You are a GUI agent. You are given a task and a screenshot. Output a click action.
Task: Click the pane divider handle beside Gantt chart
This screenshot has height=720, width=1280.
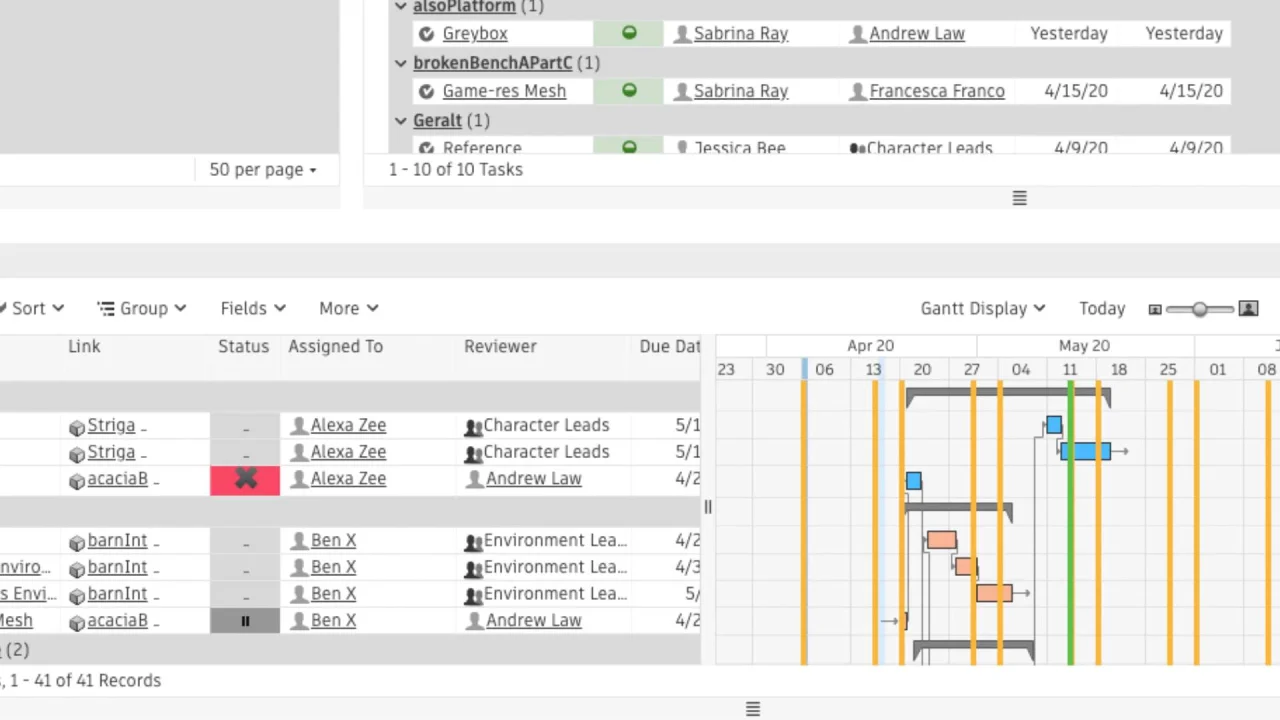click(x=707, y=507)
